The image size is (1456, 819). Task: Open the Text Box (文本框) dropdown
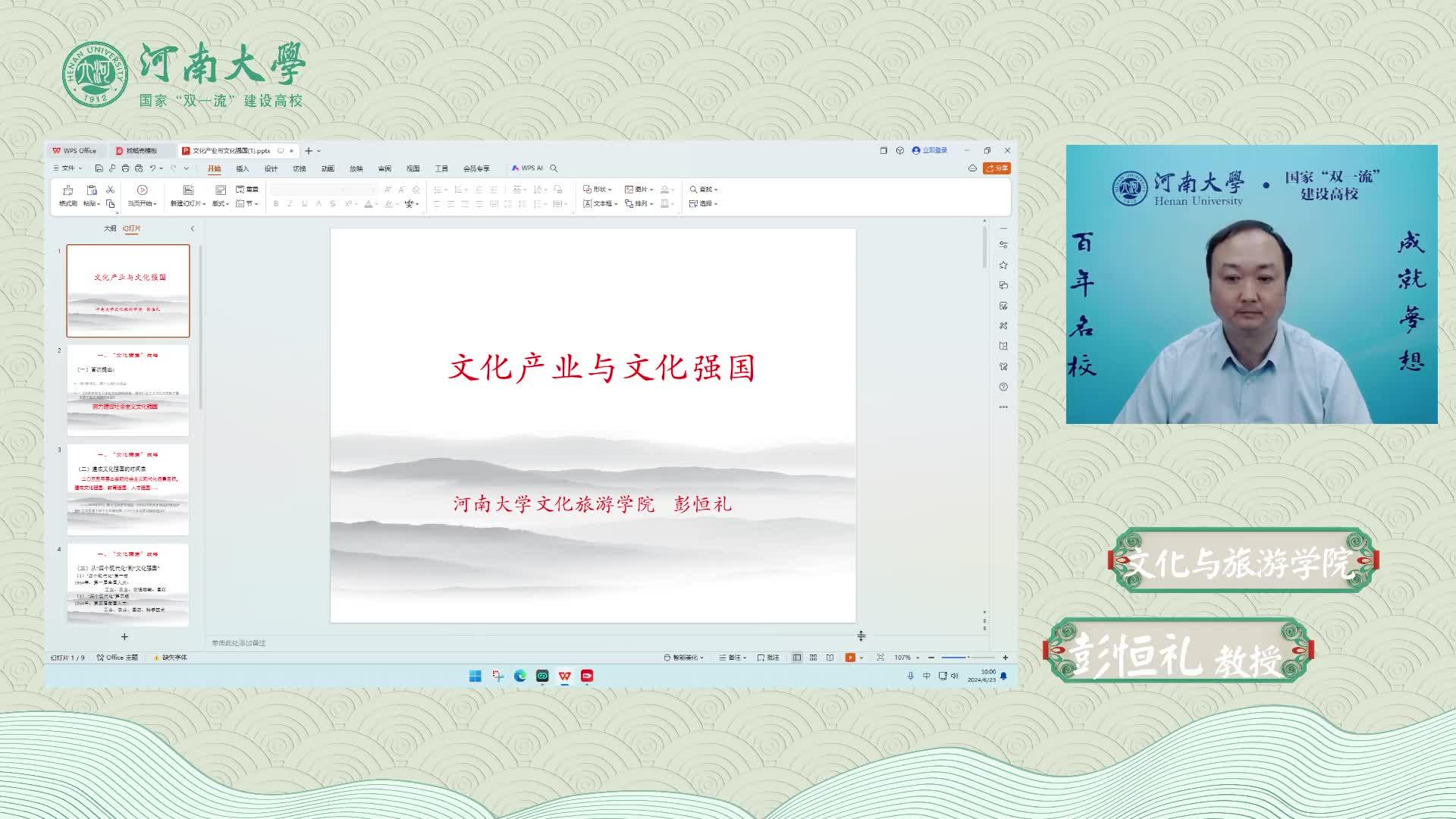coord(601,203)
